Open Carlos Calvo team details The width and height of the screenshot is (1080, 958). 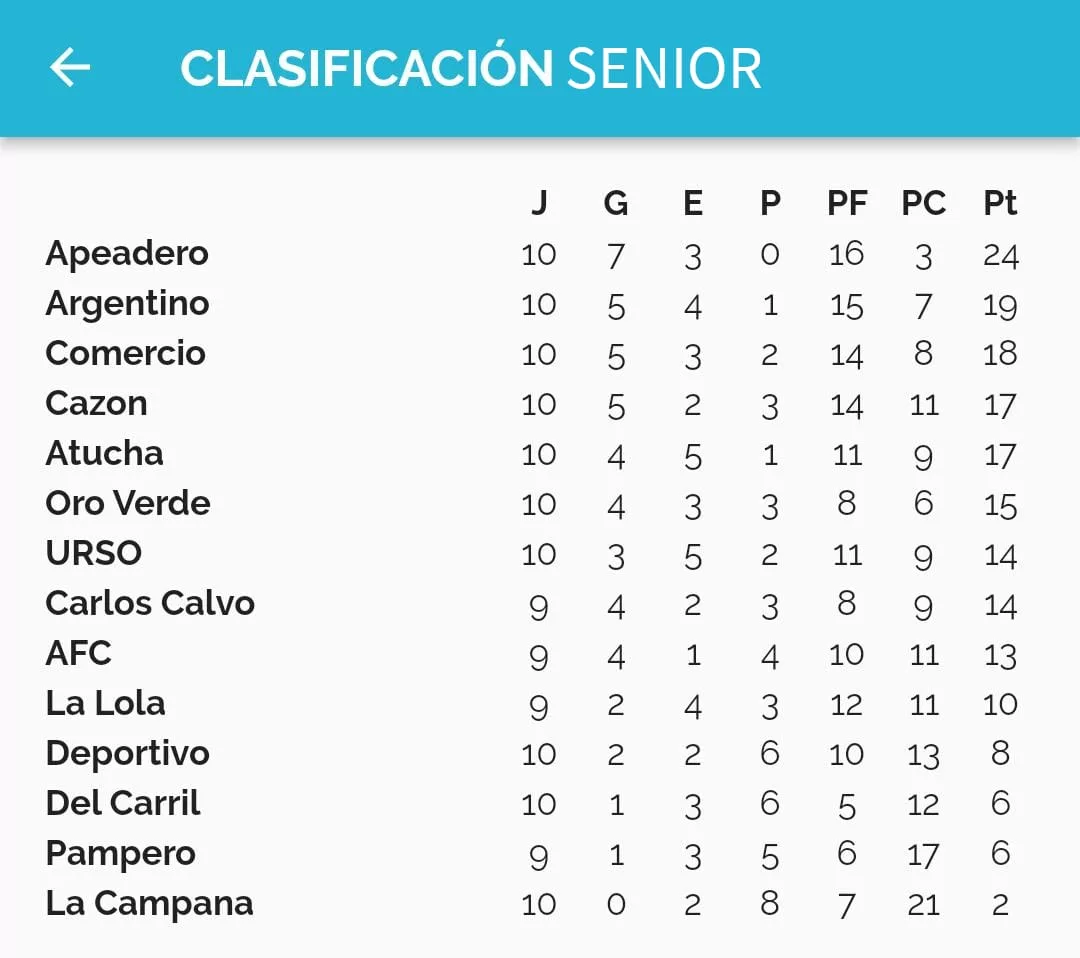(x=150, y=603)
